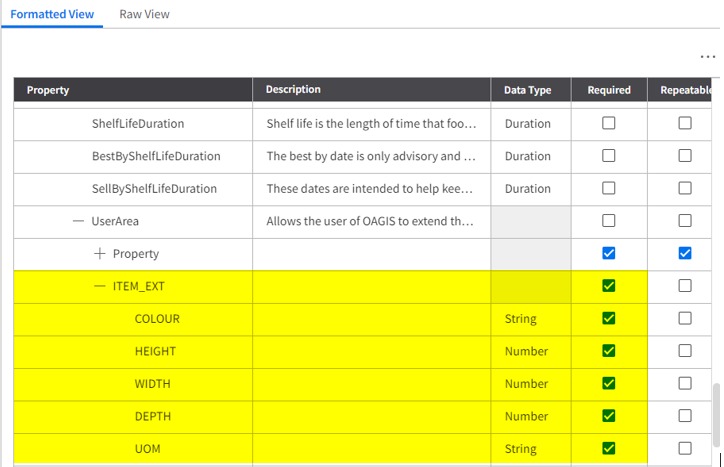Open the three-dot more options menu
The image size is (724, 467).
point(707,57)
